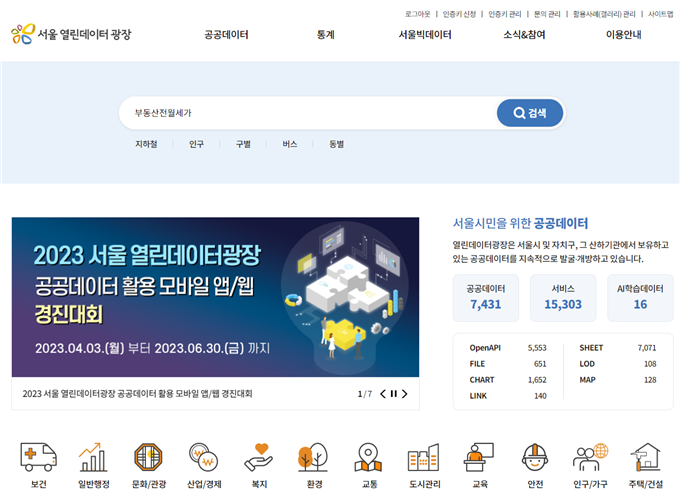The height and width of the screenshot is (491, 682).
Task: Click the Seoul Open Data Plaza logo
Action: point(71,34)
